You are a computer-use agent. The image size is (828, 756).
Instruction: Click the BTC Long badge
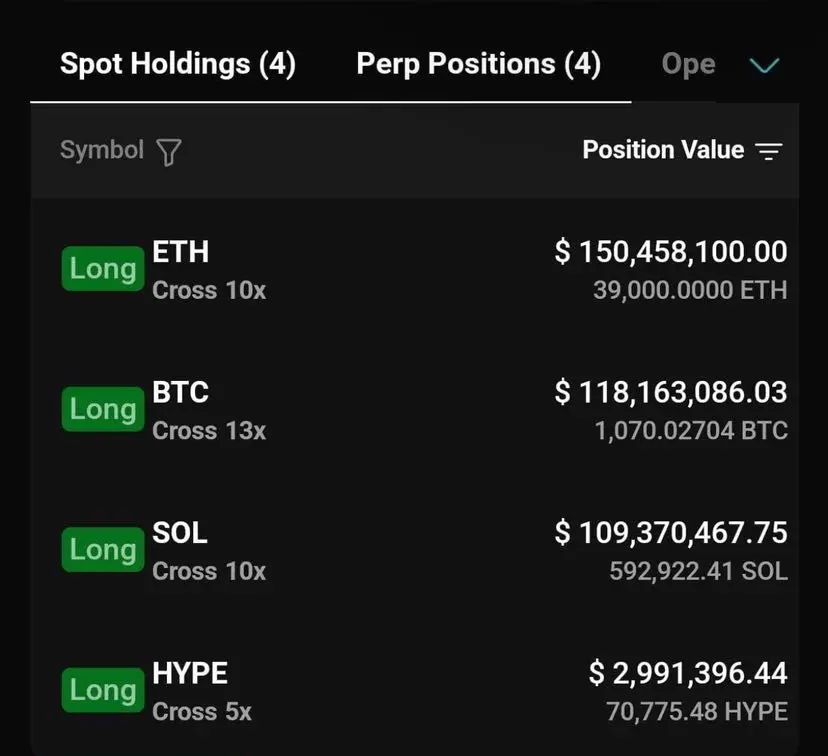[102, 410]
